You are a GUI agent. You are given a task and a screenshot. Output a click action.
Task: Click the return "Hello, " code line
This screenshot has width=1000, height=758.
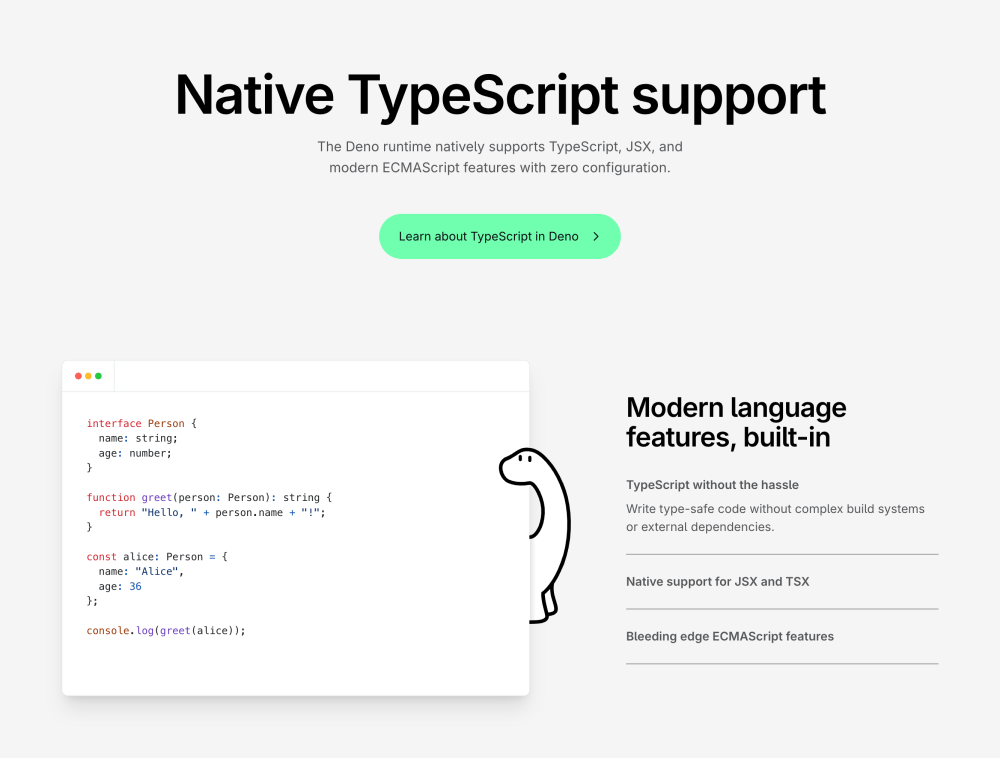pyautogui.click(x=212, y=513)
